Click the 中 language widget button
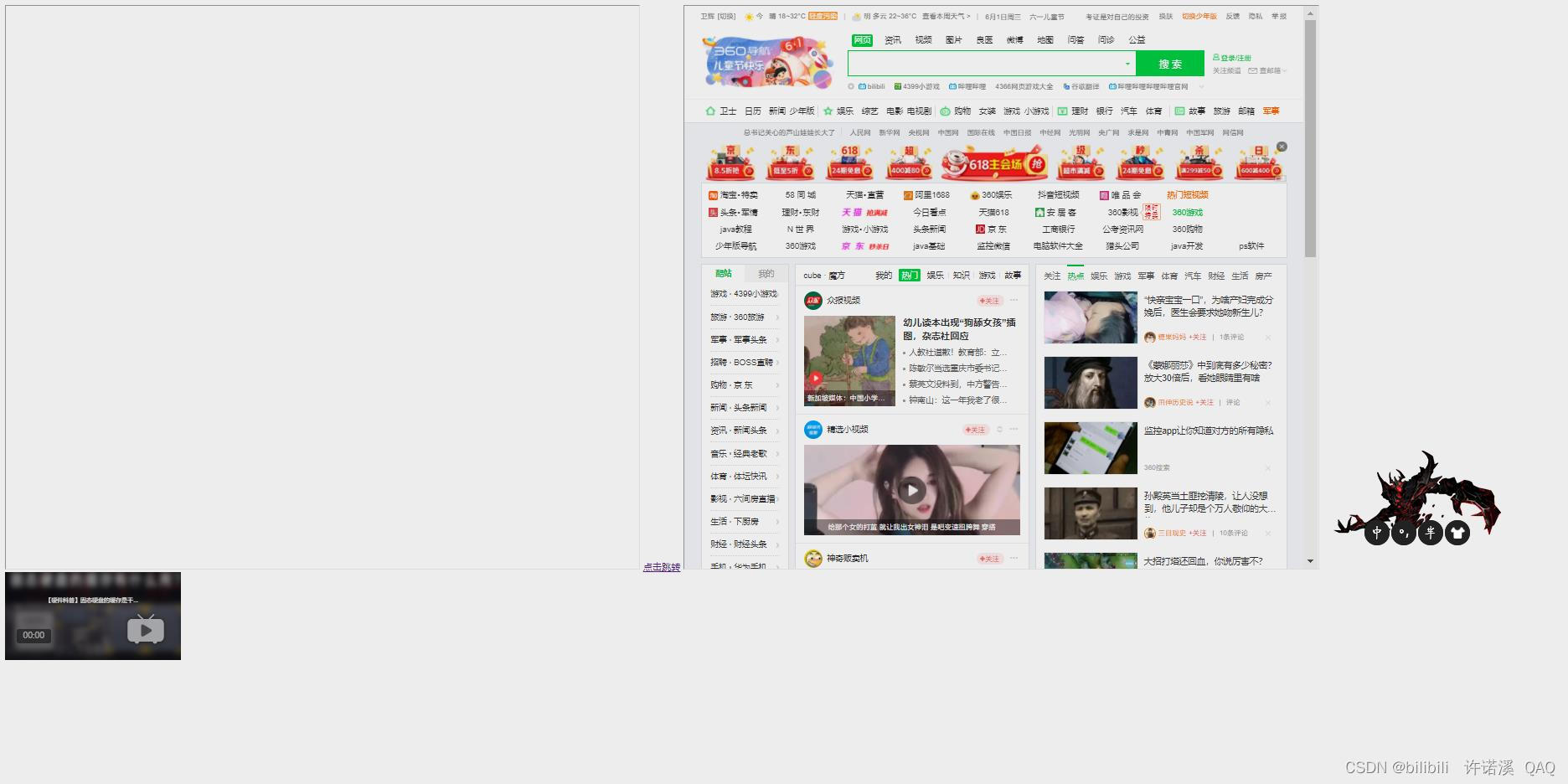Viewport: 1568px width, 784px height. pyautogui.click(x=1377, y=532)
